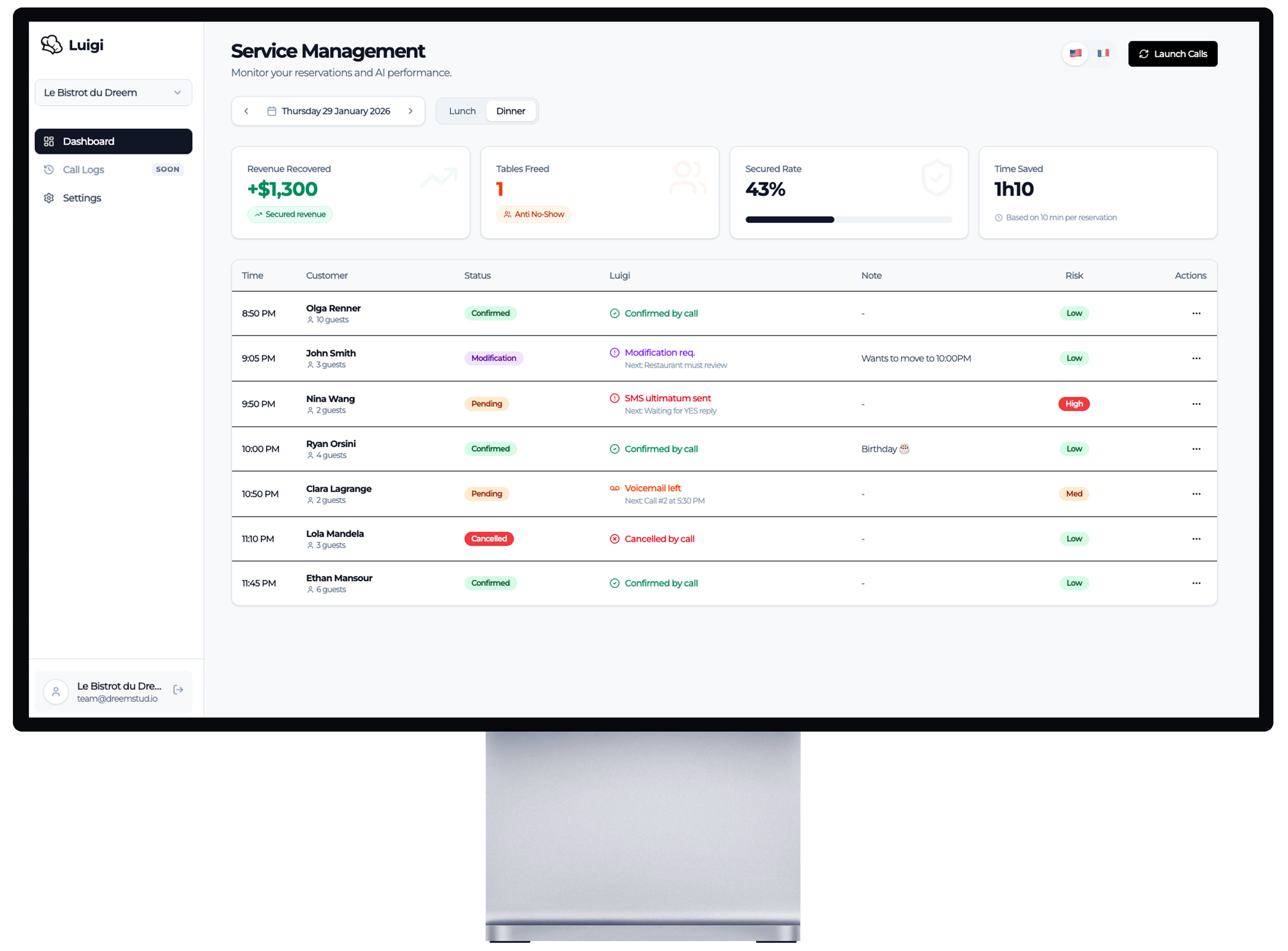
Task: Go to the previous day with the left chevron
Action: [246, 110]
